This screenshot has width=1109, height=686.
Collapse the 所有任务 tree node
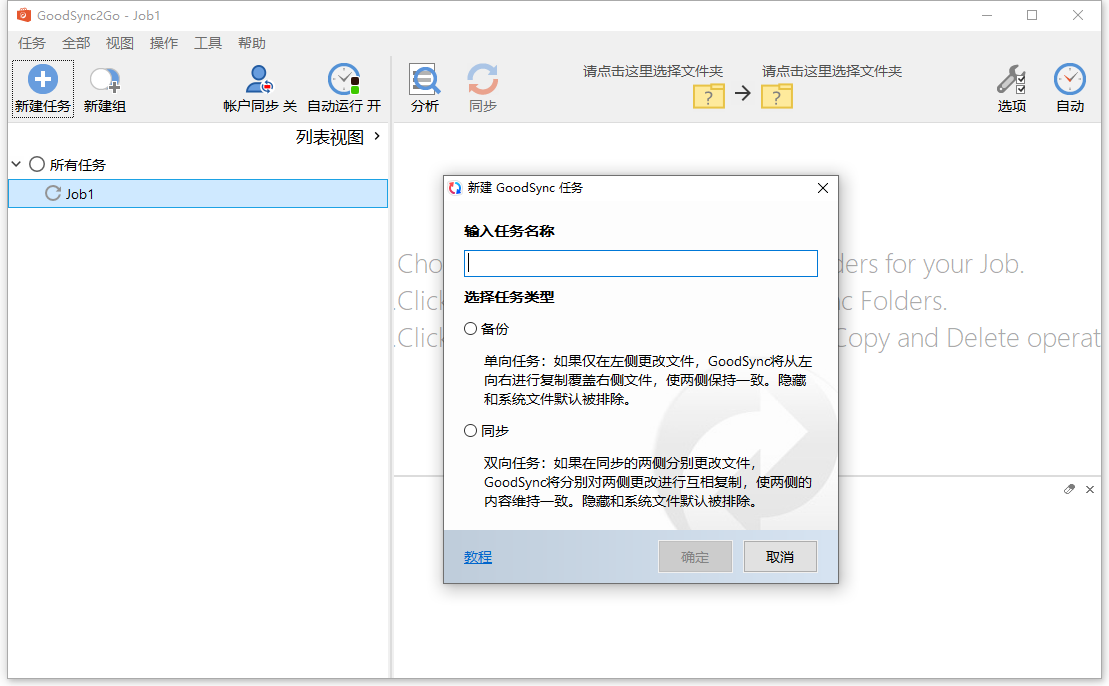15,164
